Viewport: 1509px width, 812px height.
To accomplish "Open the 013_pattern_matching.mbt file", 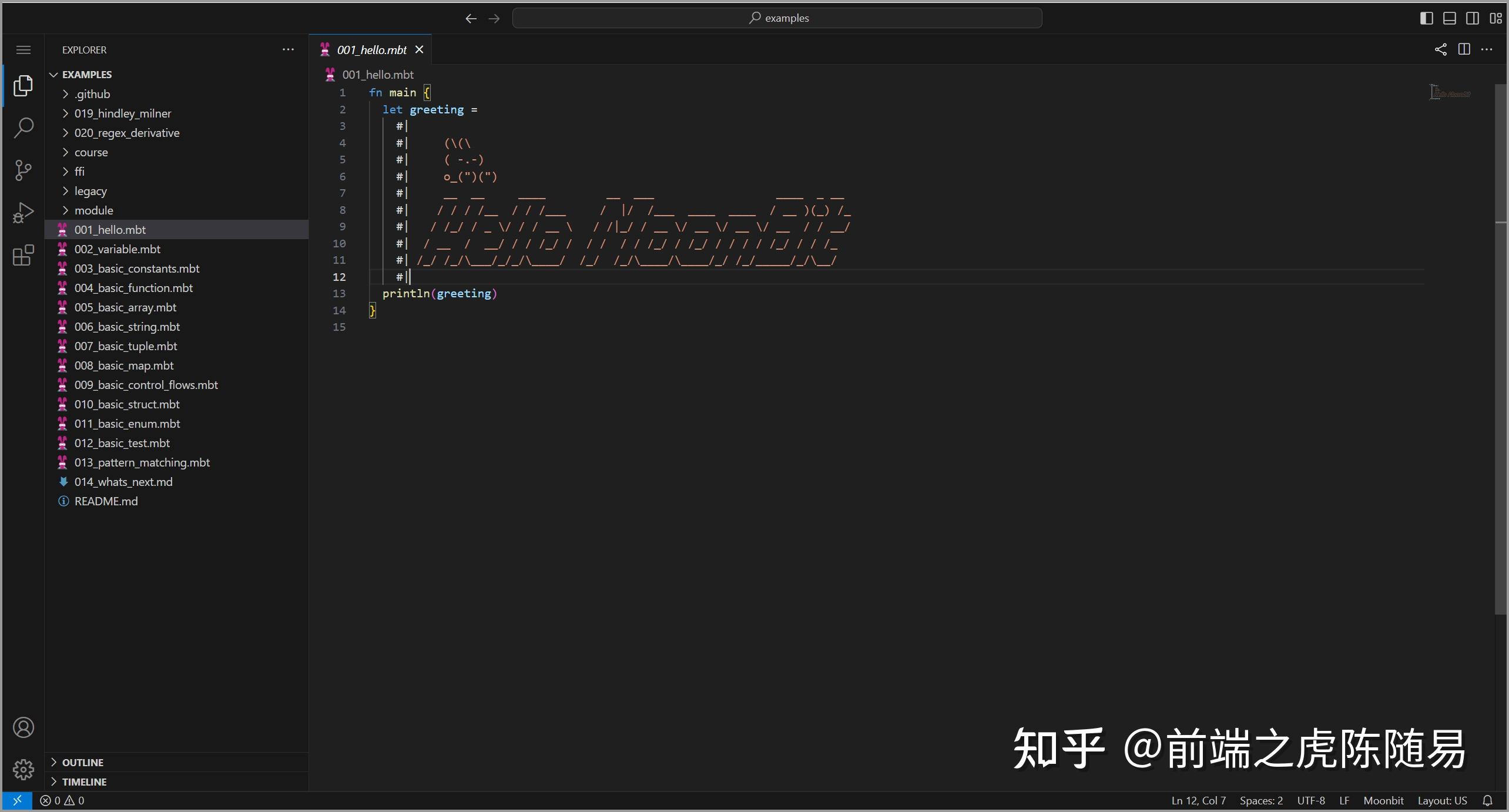I will tap(142, 462).
